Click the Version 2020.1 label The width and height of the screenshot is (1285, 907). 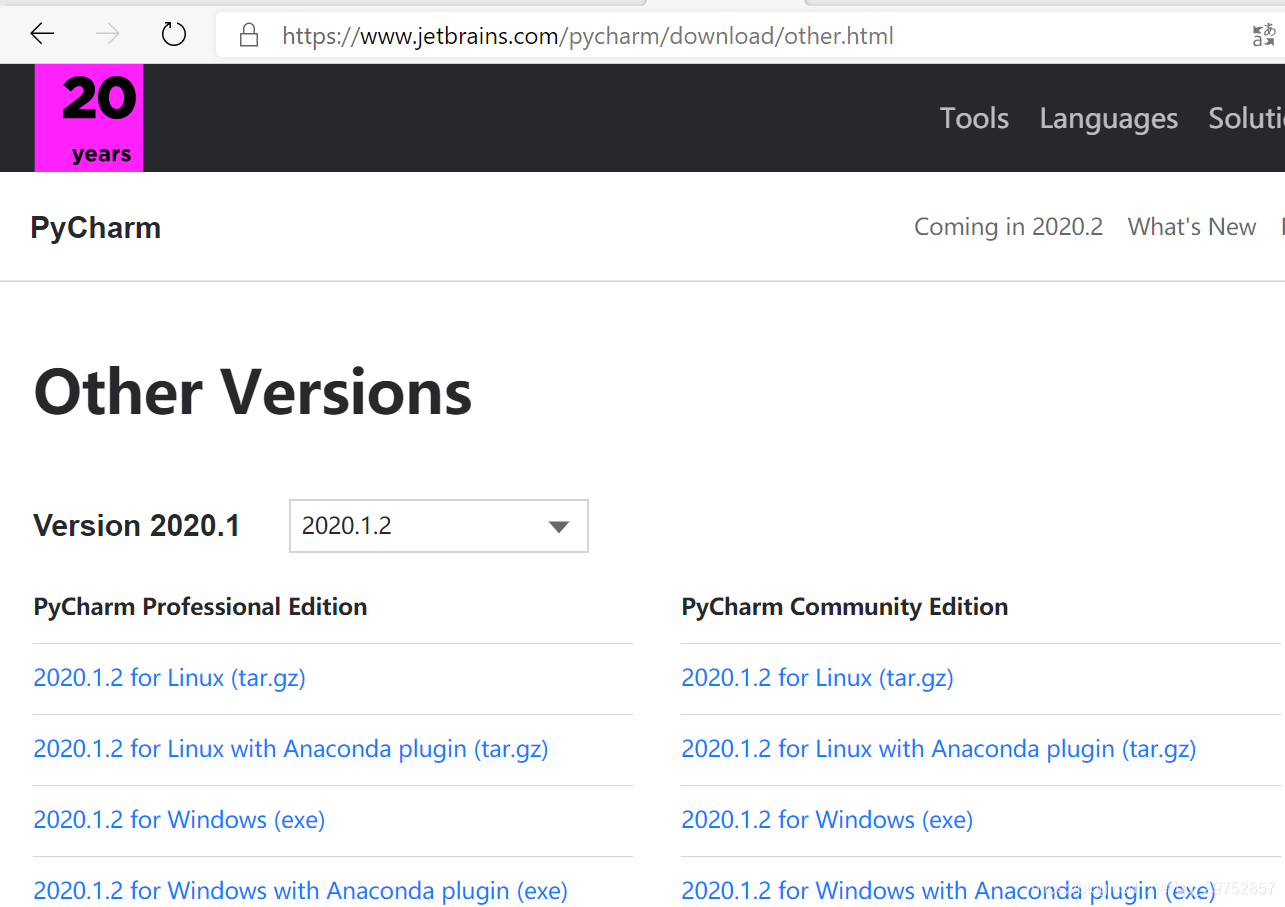pyautogui.click(x=137, y=526)
